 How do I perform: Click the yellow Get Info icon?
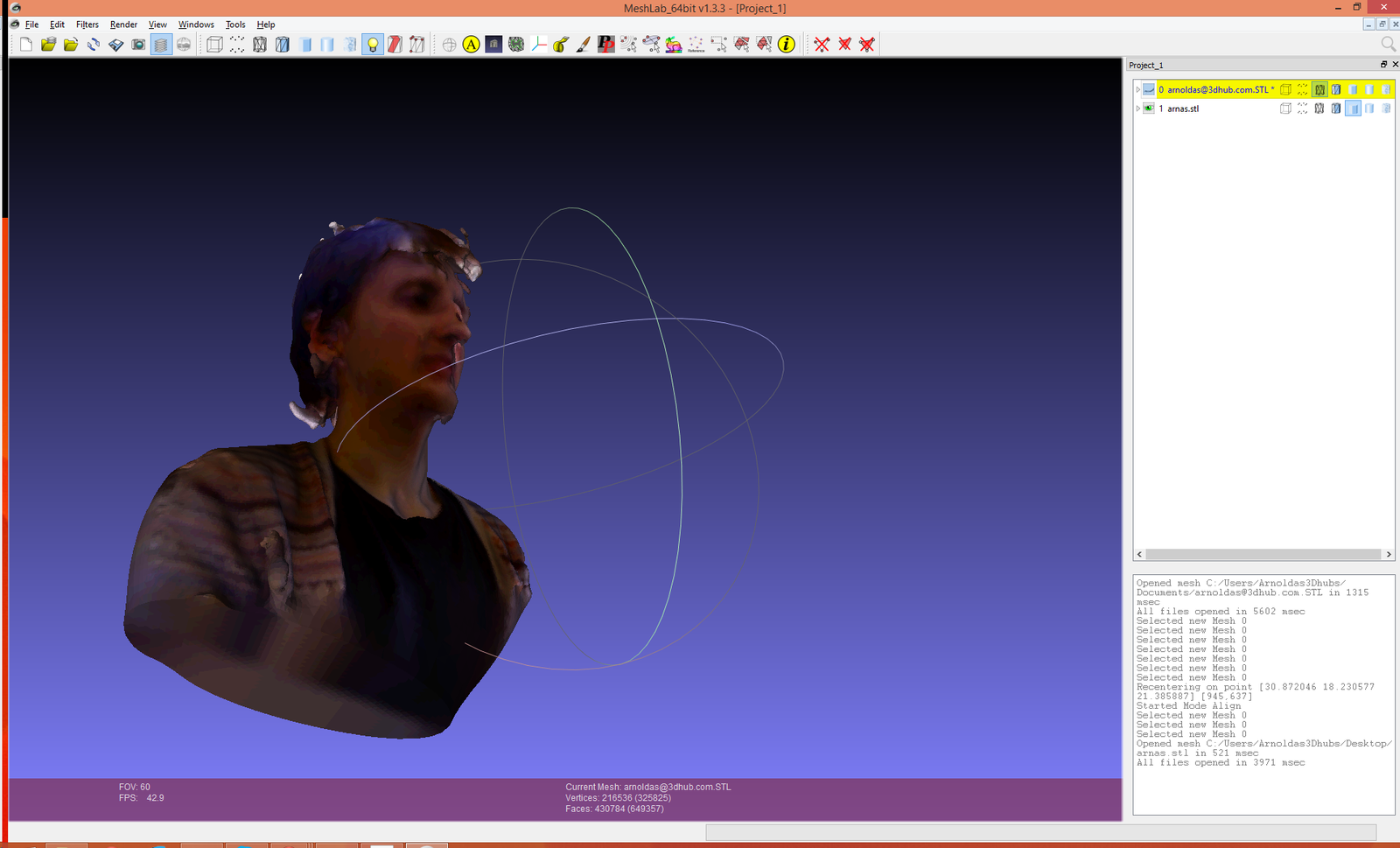coord(787,45)
